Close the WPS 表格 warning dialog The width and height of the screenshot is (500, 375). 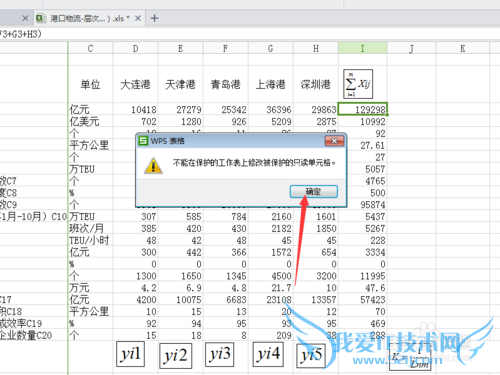(334, 141)
